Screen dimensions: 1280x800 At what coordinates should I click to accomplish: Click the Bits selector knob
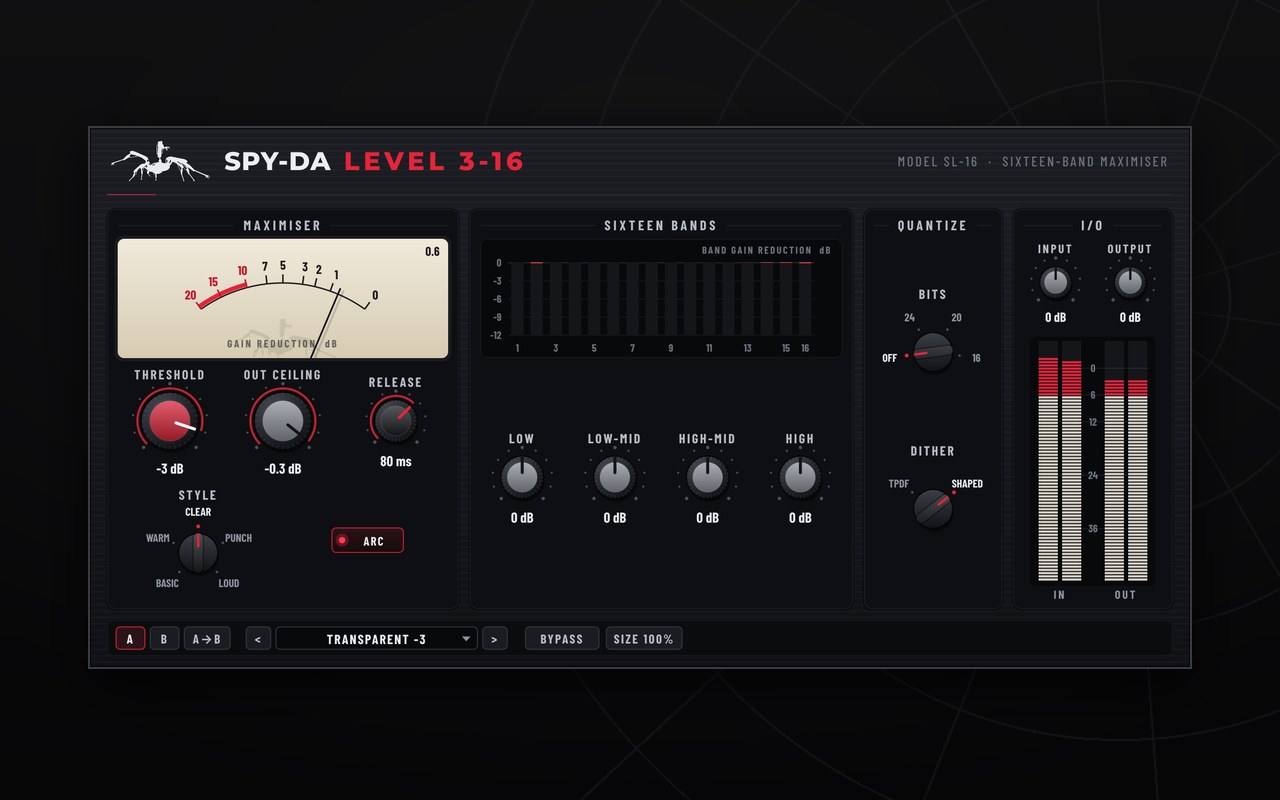(933, 352)
